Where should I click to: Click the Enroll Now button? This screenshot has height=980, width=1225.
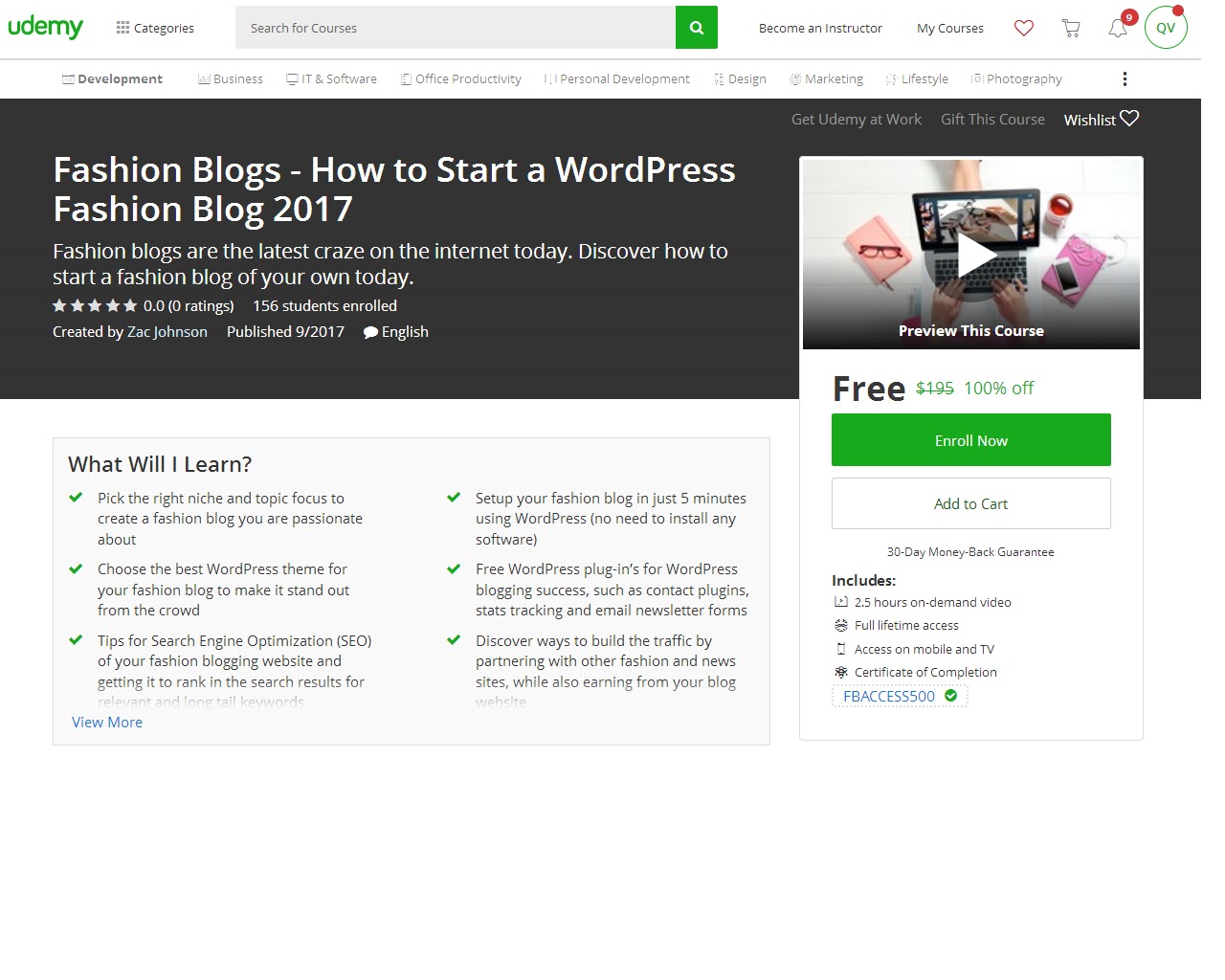[x=971, y=440]
